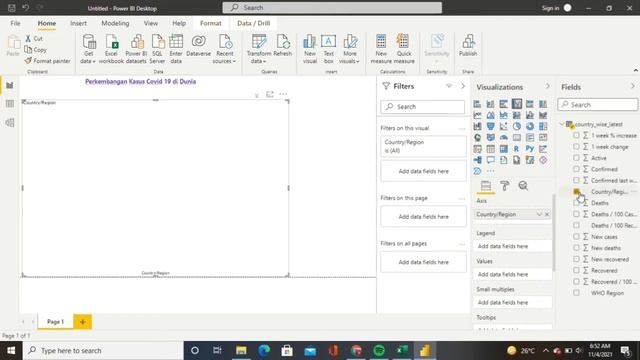Choose the R script visual
This screenshot has height=360, width=640.
click(x=517, y=149)
